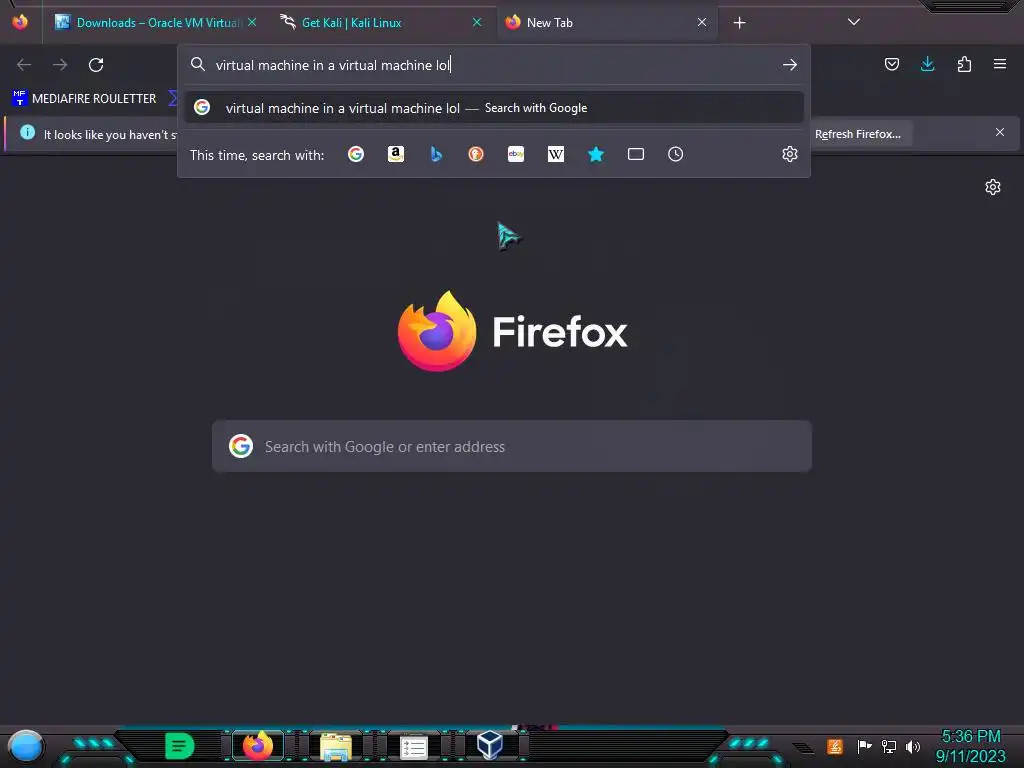Switch to Get Kali | Kali Linux tab
The height and width of the screenshot is (768, 1024).
[380, 23]
